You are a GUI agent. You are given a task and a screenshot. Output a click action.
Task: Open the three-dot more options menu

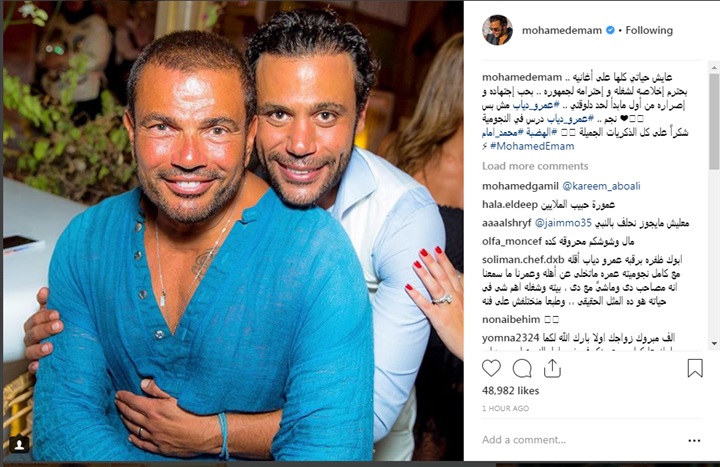tap(694, 440)
